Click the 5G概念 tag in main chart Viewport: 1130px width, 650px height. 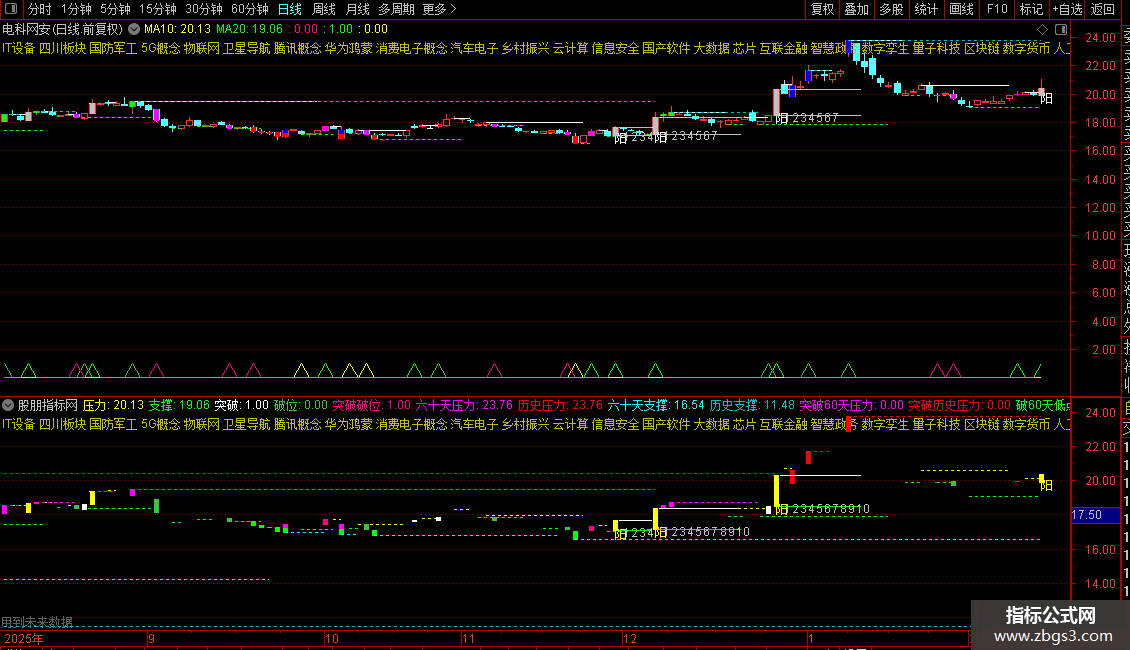coord(161,48)
